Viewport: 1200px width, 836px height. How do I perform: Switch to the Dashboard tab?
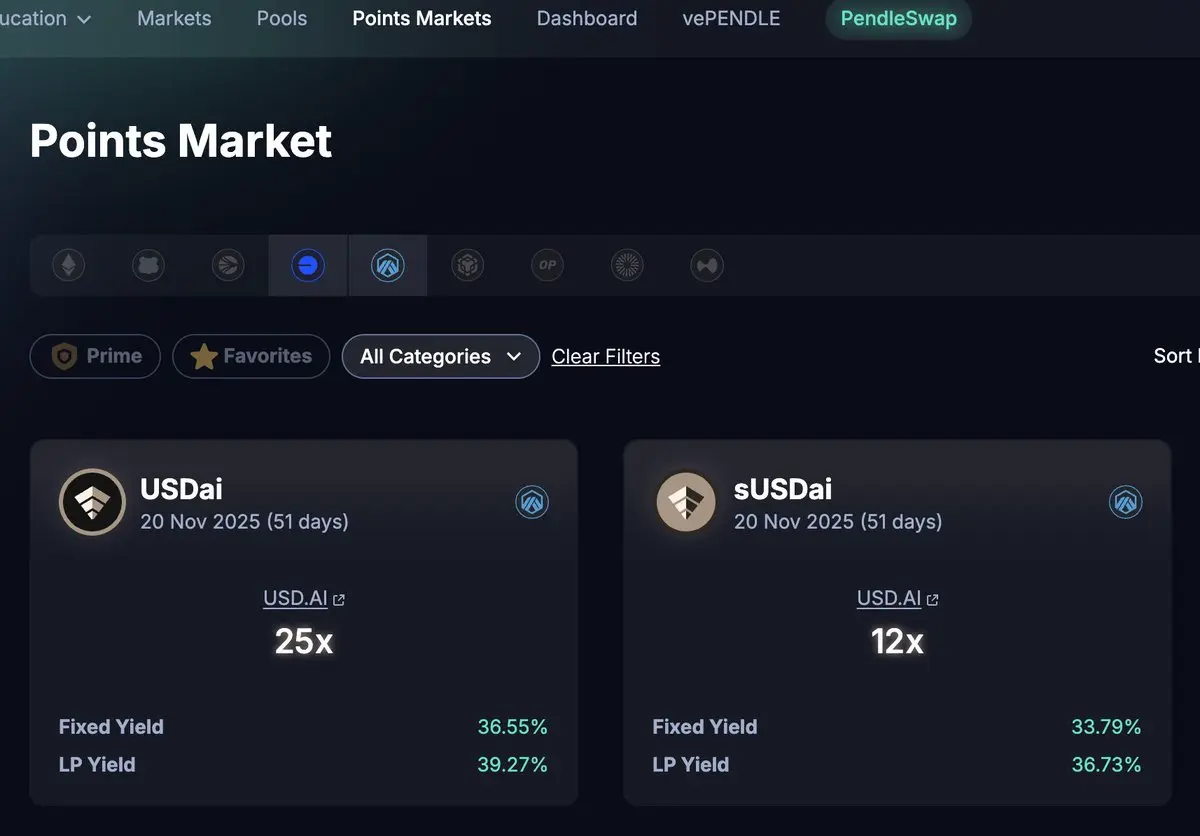click(x=587, y=19)
